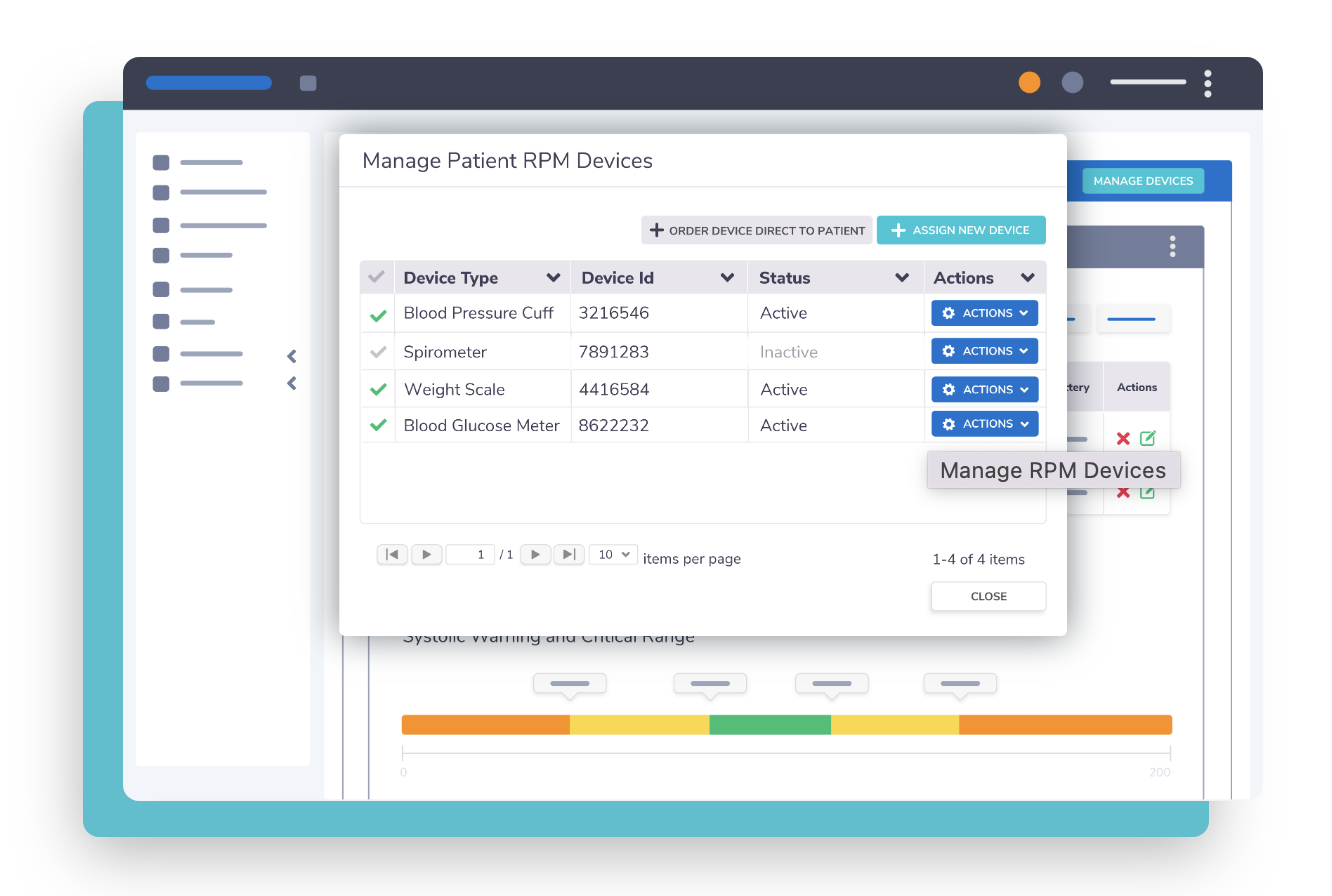1332x896 pixels.
Task: Click the orange circle in header
Action: click(1029, 83)
